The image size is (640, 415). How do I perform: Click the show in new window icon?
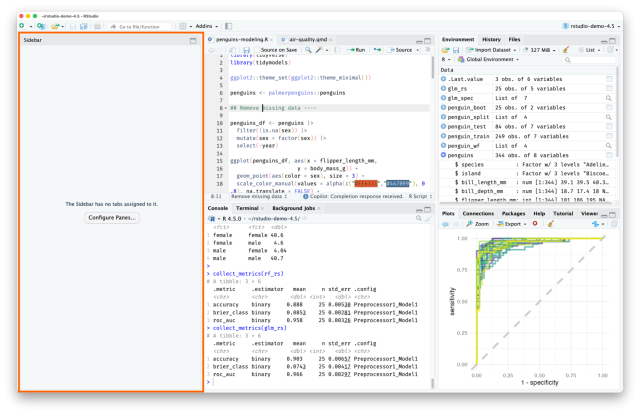(232, 50)
